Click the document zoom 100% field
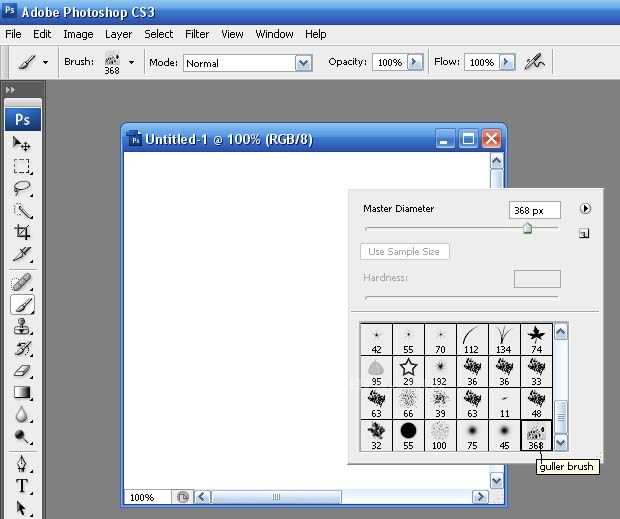 pyautogui.click(x=147, y=497)
